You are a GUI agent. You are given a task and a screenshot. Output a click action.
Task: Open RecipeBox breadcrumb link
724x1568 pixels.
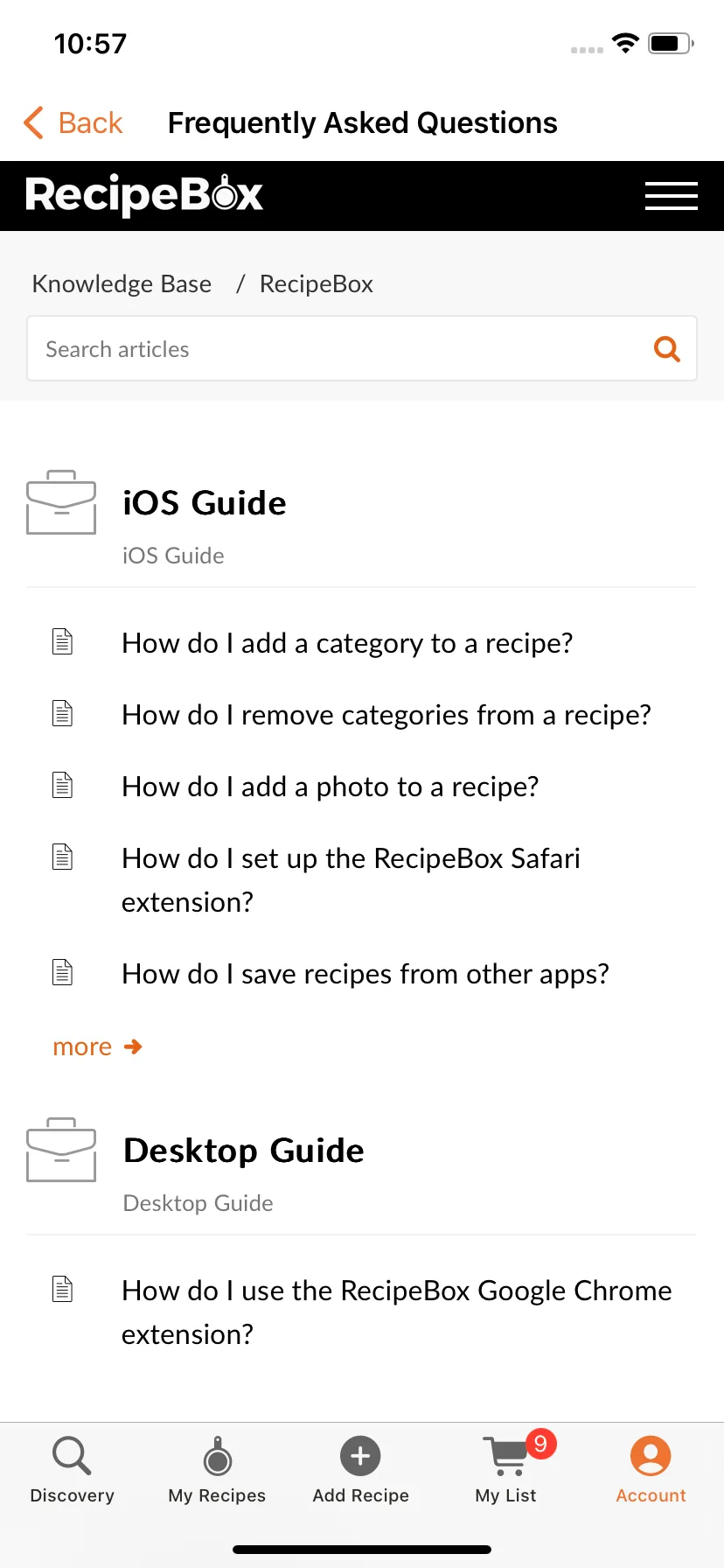pyautogui.click(x=317, y=283)
